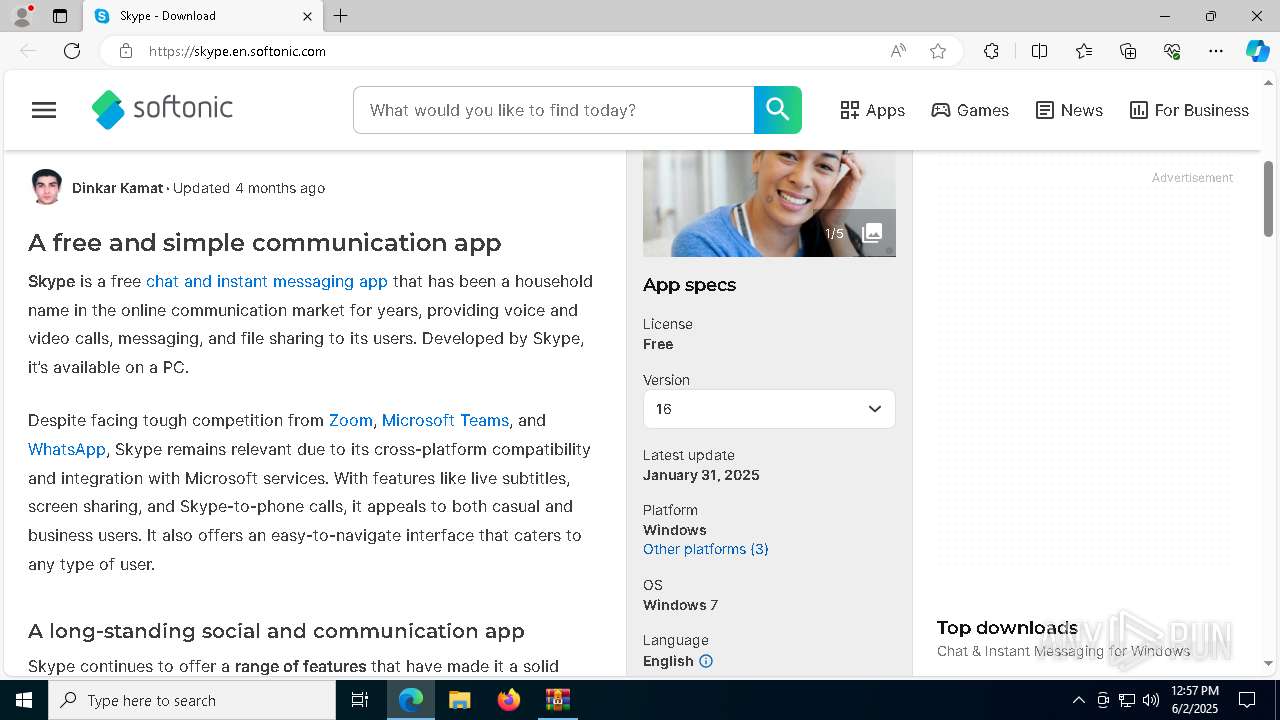
Task: Click the browser profile avatar icon
Action: tap(21, 16)
